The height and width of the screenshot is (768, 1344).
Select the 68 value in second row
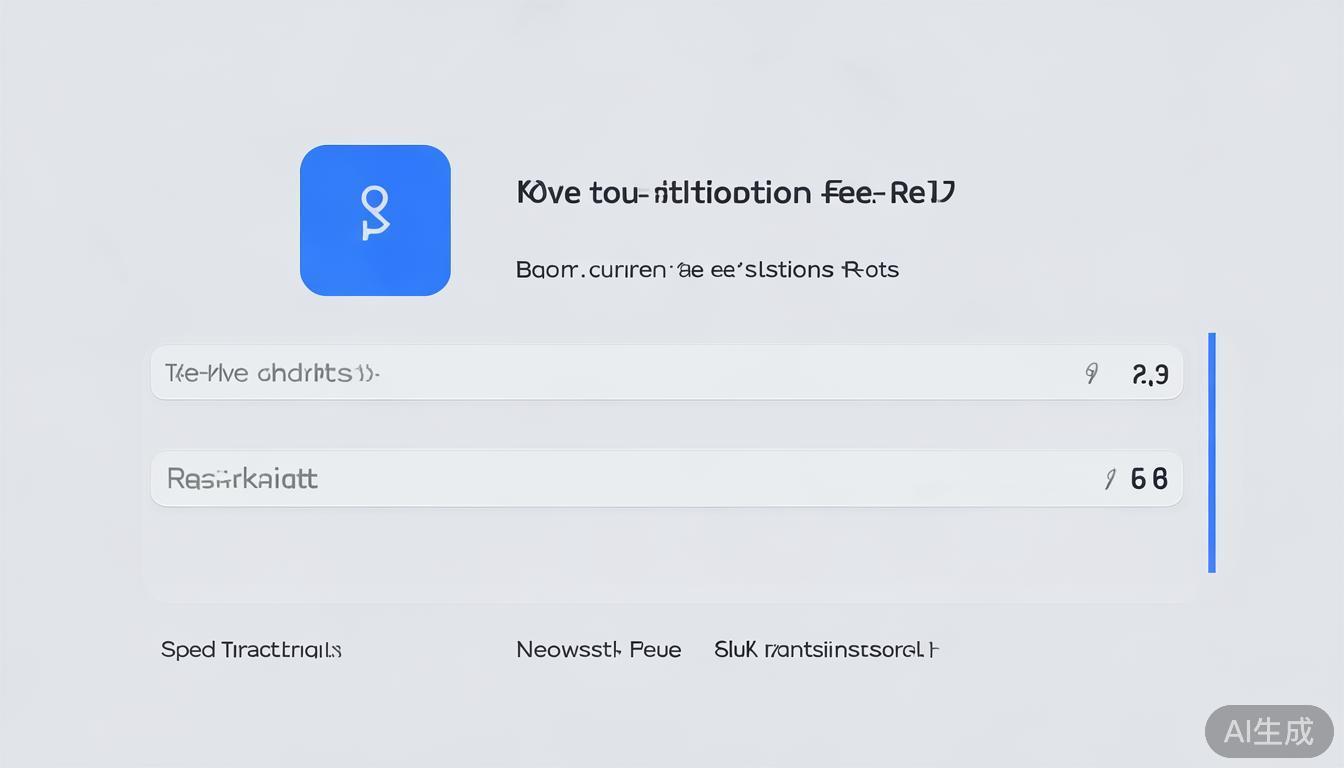[1149, 479]
